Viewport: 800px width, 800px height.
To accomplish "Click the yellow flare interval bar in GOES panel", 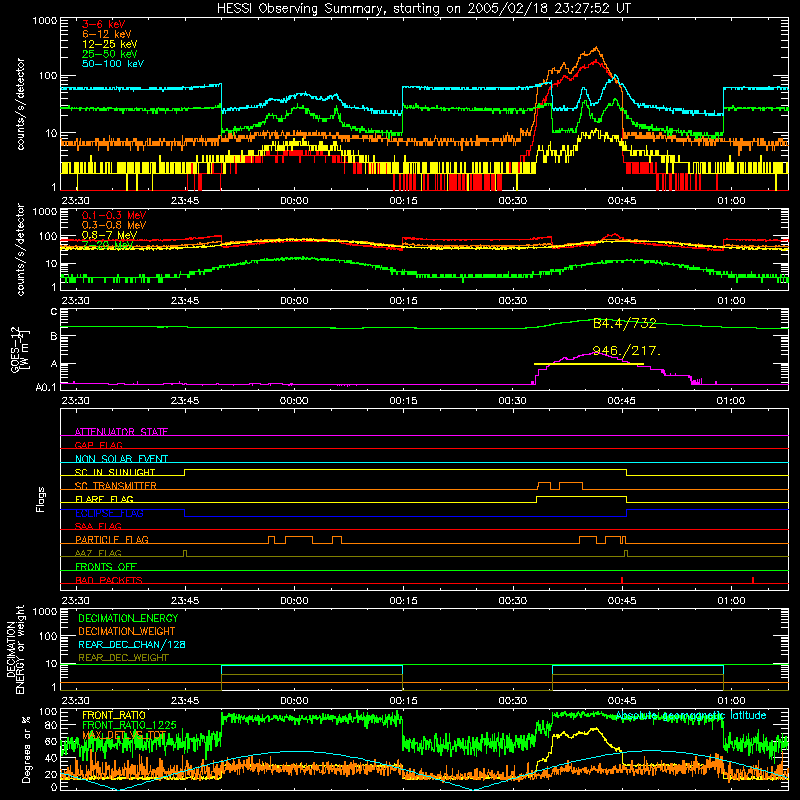I will click(x=589, y=364).
